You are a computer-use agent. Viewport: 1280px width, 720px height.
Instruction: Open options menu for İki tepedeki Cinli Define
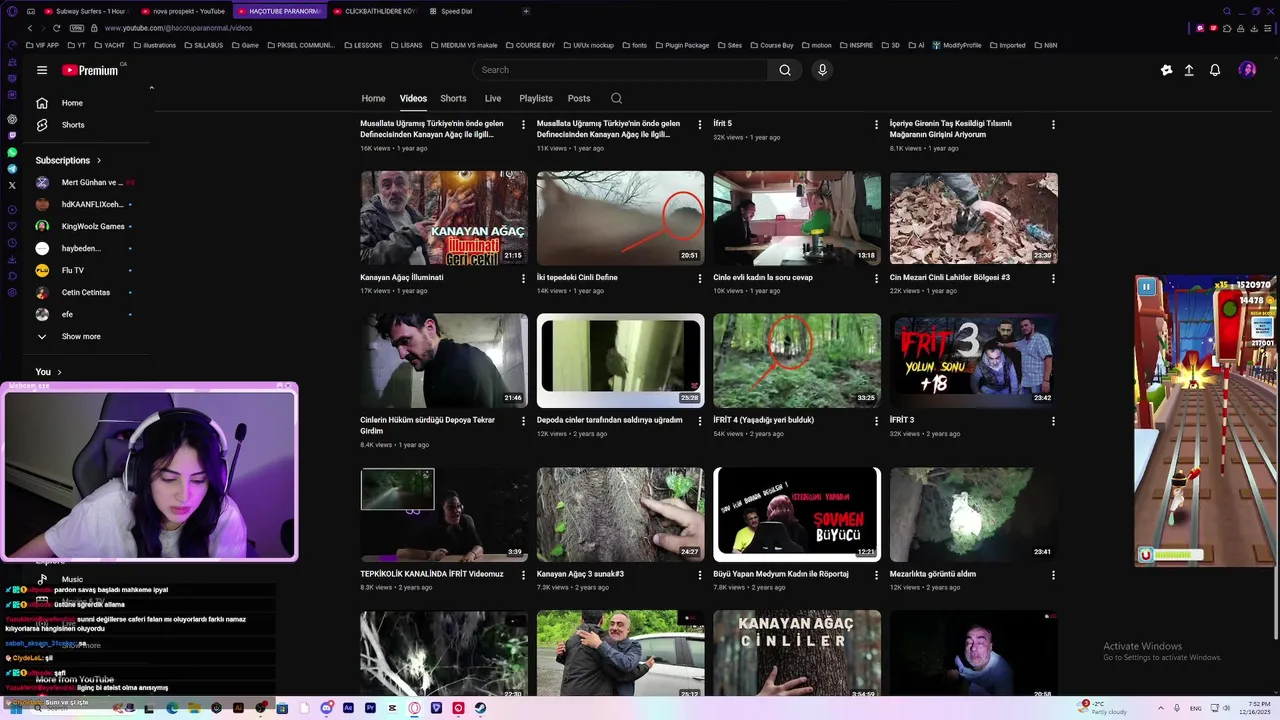pos(700,278)
